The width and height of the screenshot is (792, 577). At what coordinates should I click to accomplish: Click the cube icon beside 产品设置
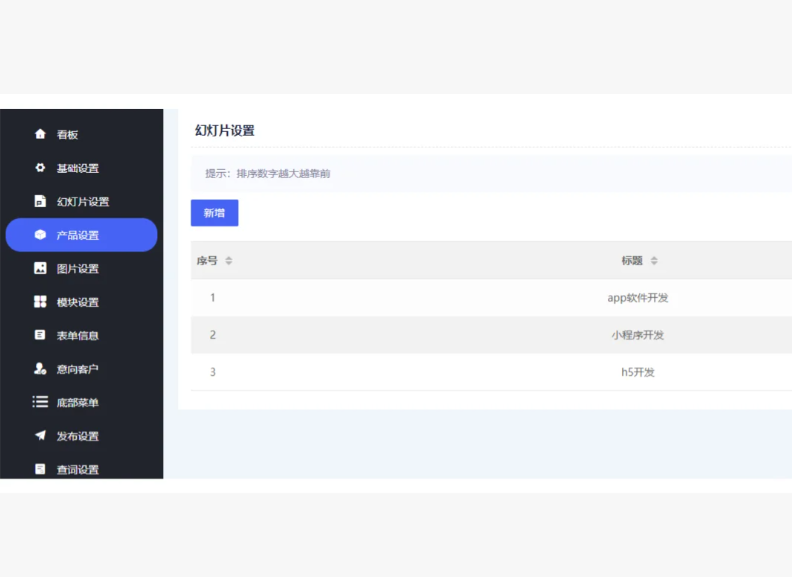click(x=40, y=235)
